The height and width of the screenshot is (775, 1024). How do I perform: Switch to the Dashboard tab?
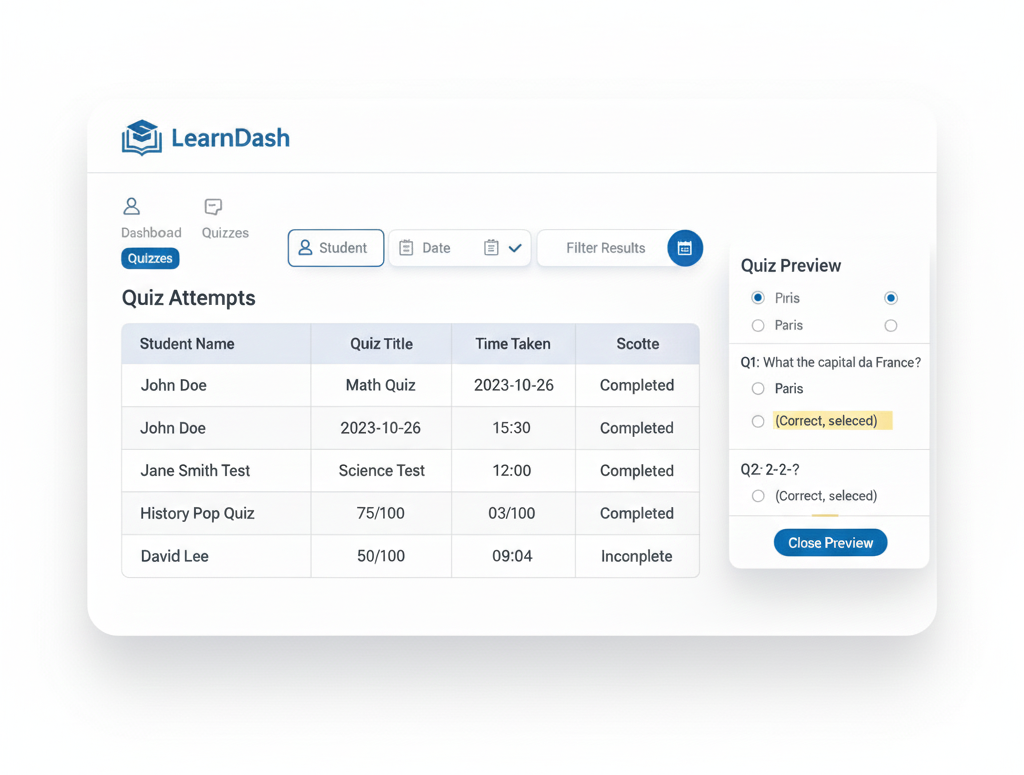pyautogui.click(x=151, y=232)
